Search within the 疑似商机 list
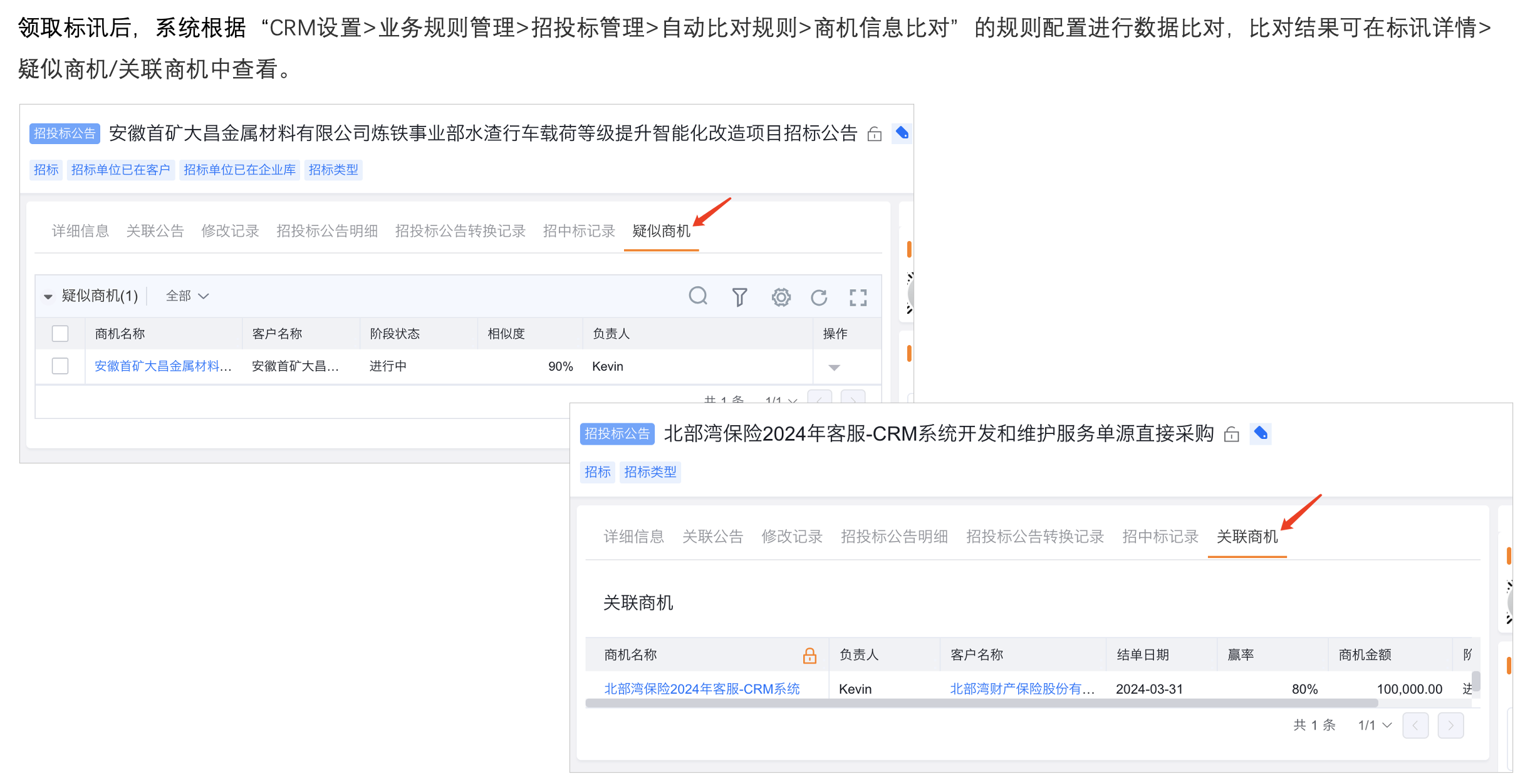Screen dimensions: 1530x784 click(698, 296)
